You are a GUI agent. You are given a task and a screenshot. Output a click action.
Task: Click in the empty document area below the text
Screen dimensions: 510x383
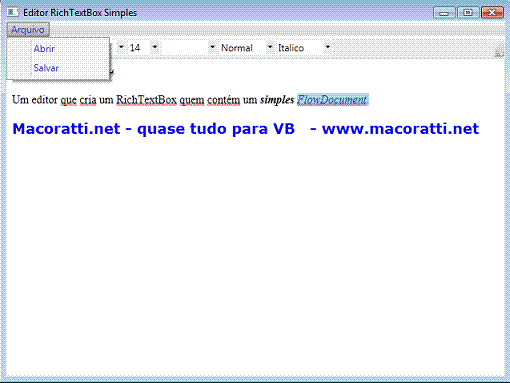[x=255, y=257]
